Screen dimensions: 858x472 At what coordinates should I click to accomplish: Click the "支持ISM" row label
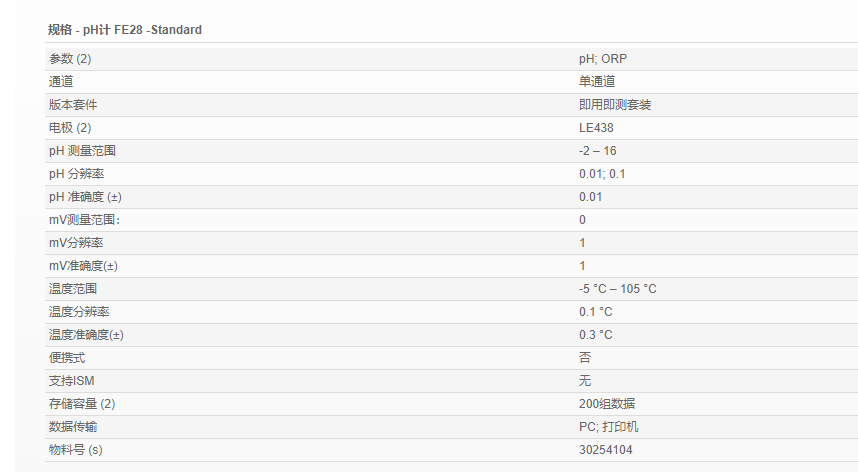72,381
